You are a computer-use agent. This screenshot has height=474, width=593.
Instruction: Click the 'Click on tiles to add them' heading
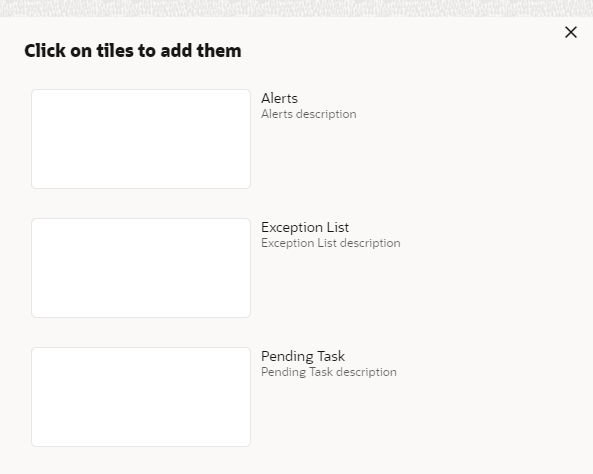click(133, 51)
